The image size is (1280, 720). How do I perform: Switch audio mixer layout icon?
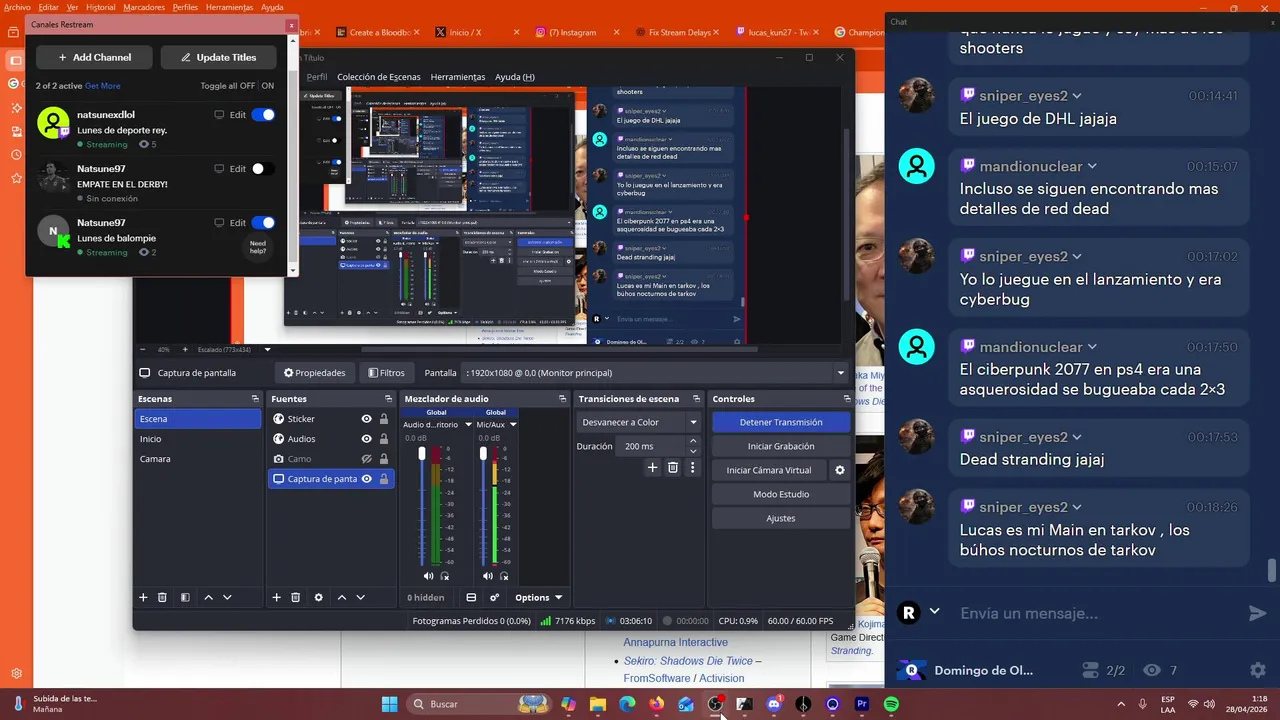pos(471,597)
